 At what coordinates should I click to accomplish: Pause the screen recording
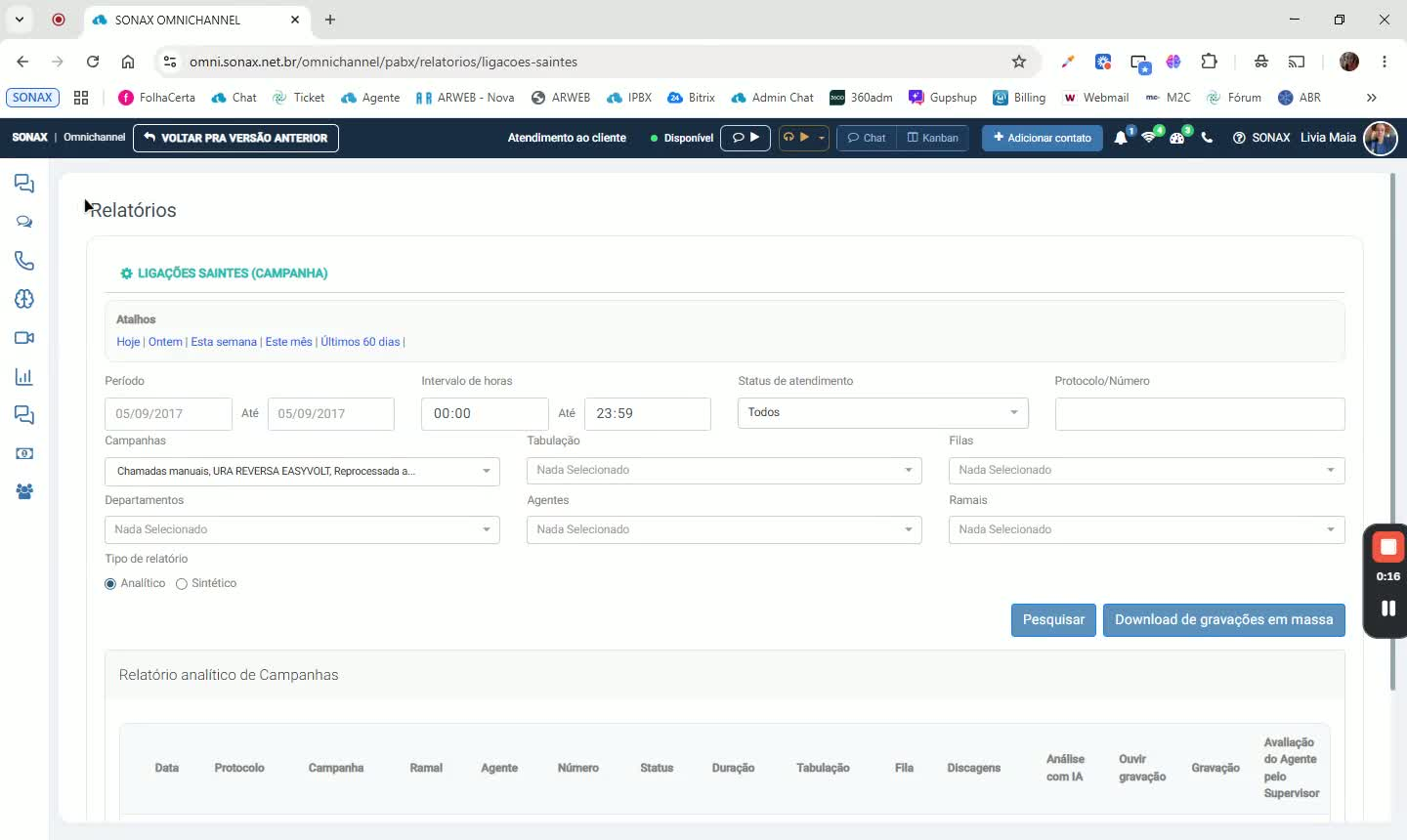pos(1387,609)
